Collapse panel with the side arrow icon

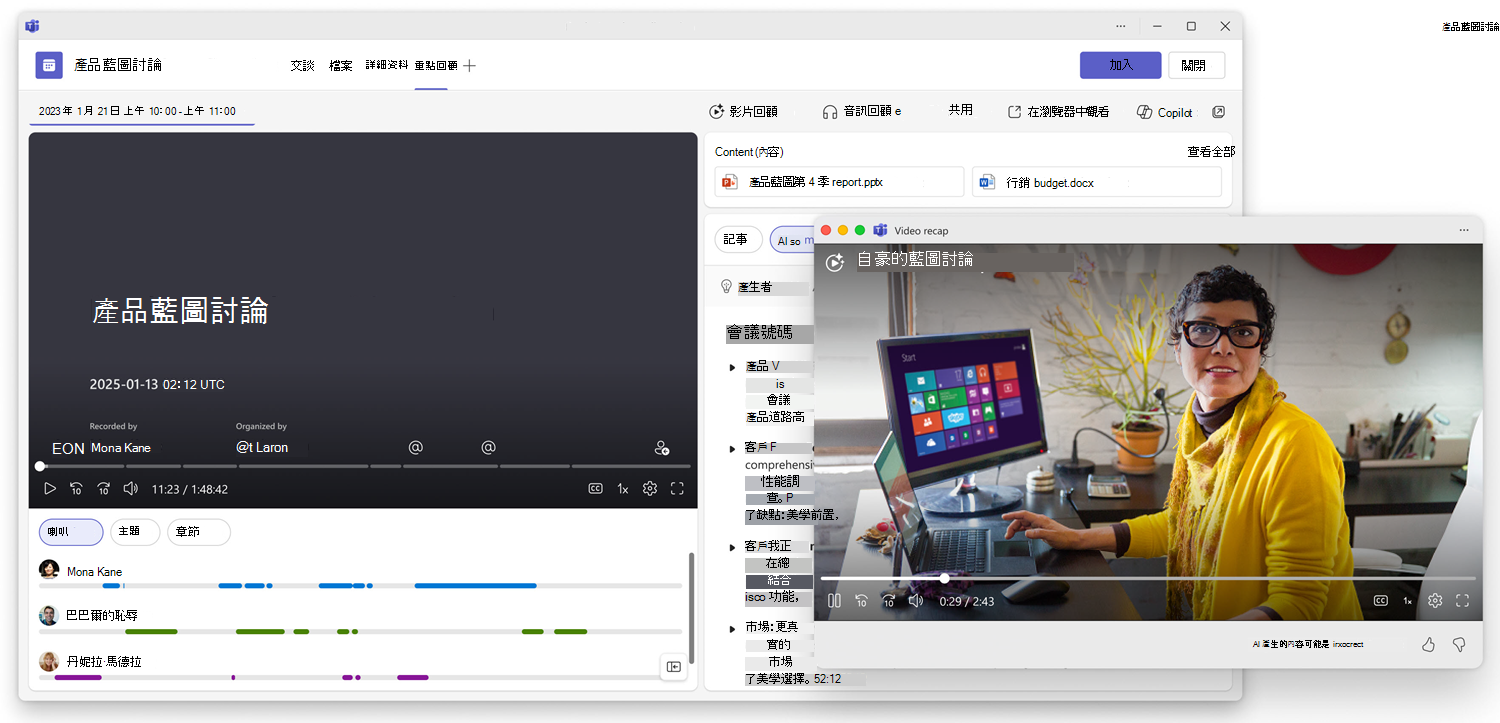(674, 667)
